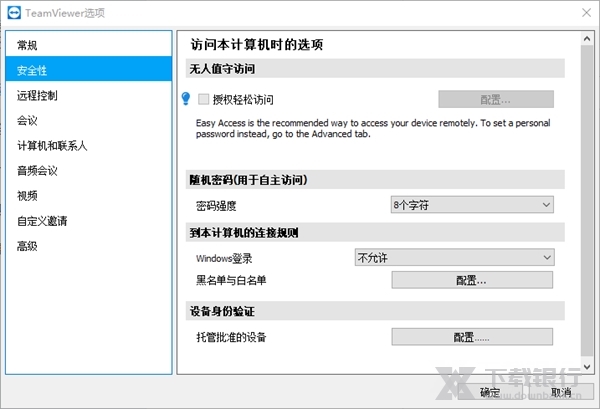Viewport: 600px width, 409px height.
Task: Click the 到本计算机的连接规则 section header
Action: [375, 232]
